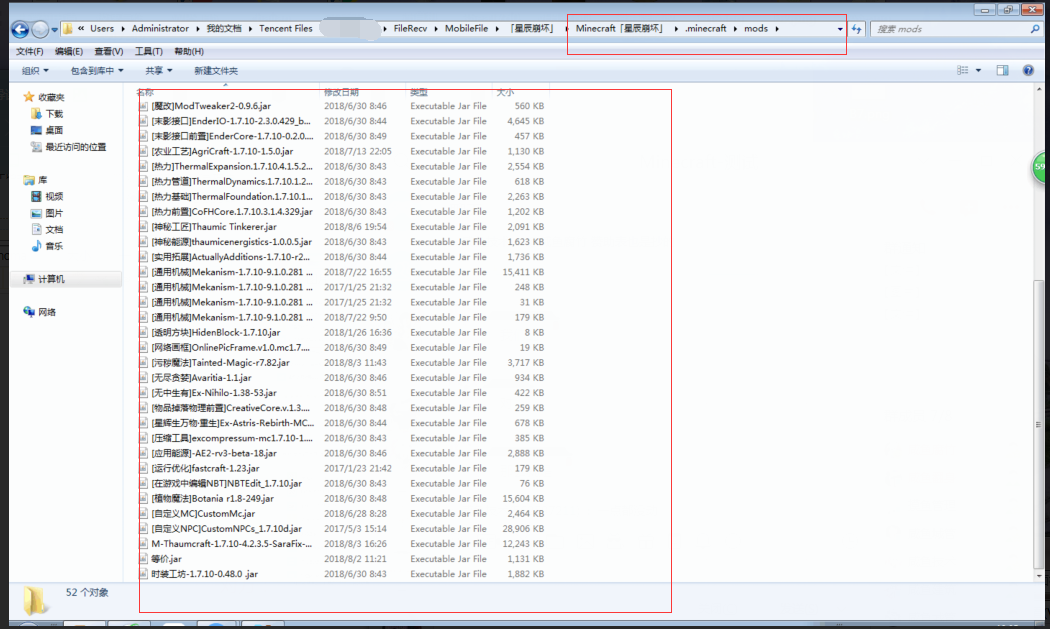The width and height of the screenshot is (1050, 629).
Task: Click the 新建文件夹 button
Action: [x=216, y=71]
